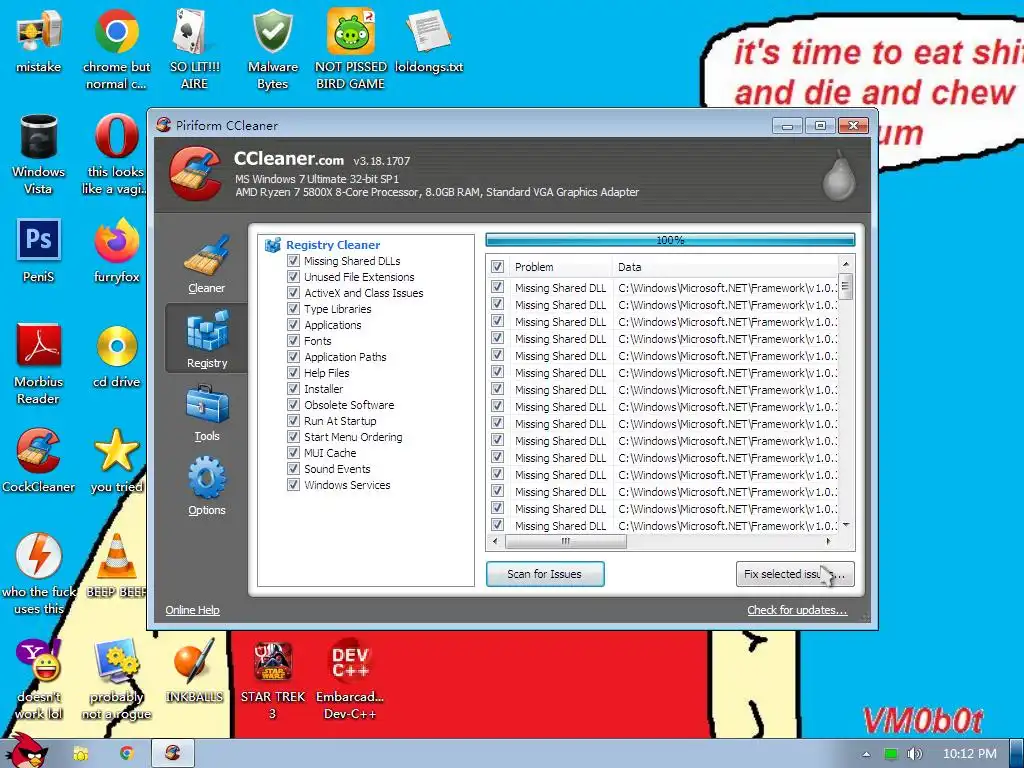Click the results list scroll-up arrow
Screen dimensions: 1024x768
click(846, 264)
